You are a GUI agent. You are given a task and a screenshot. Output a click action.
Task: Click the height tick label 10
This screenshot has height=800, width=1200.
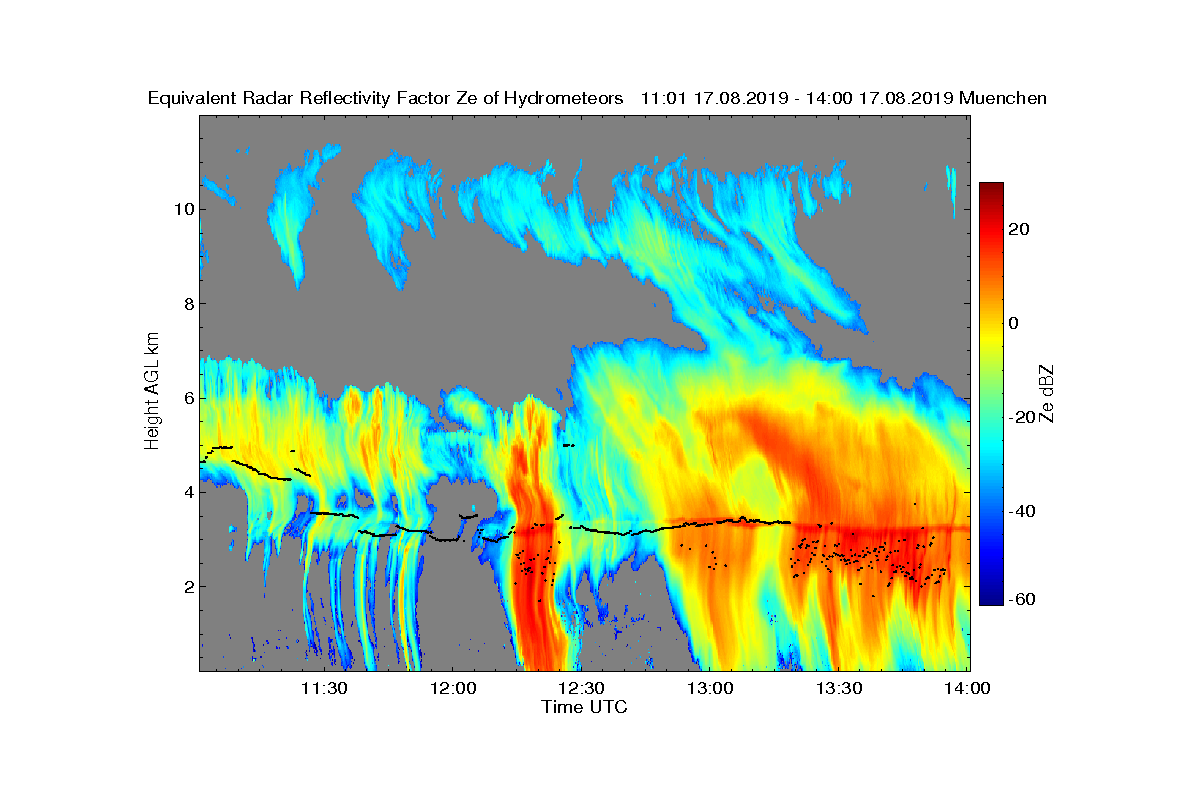click(182, 209)
